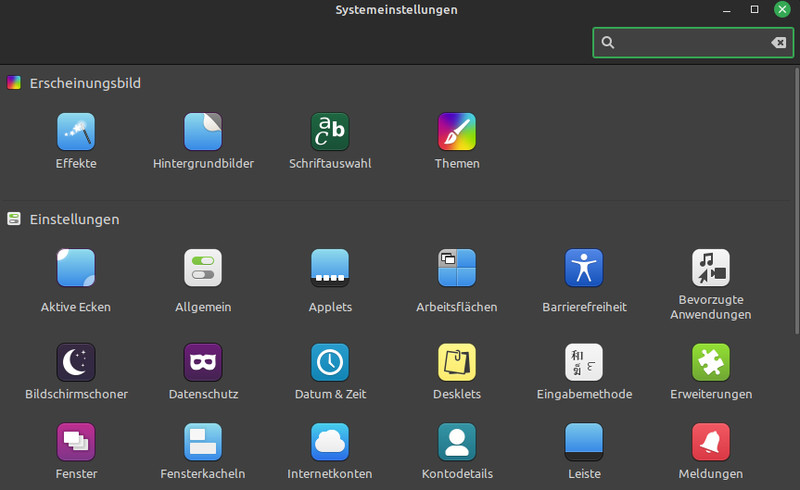Minimize the Systemeinstellungen window
Screen dimensions: 800x490
click(727, 10)
